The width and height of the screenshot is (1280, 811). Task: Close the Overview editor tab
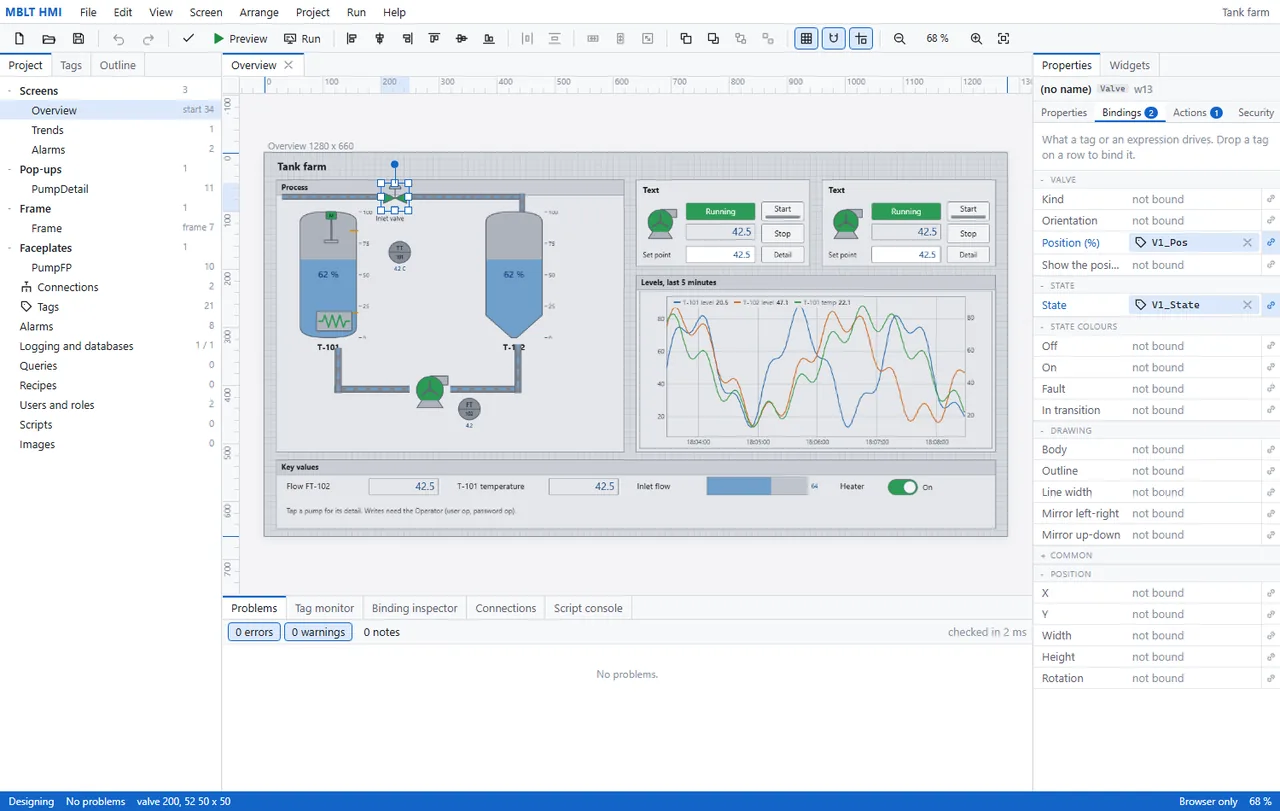click(x=289, y=65)
